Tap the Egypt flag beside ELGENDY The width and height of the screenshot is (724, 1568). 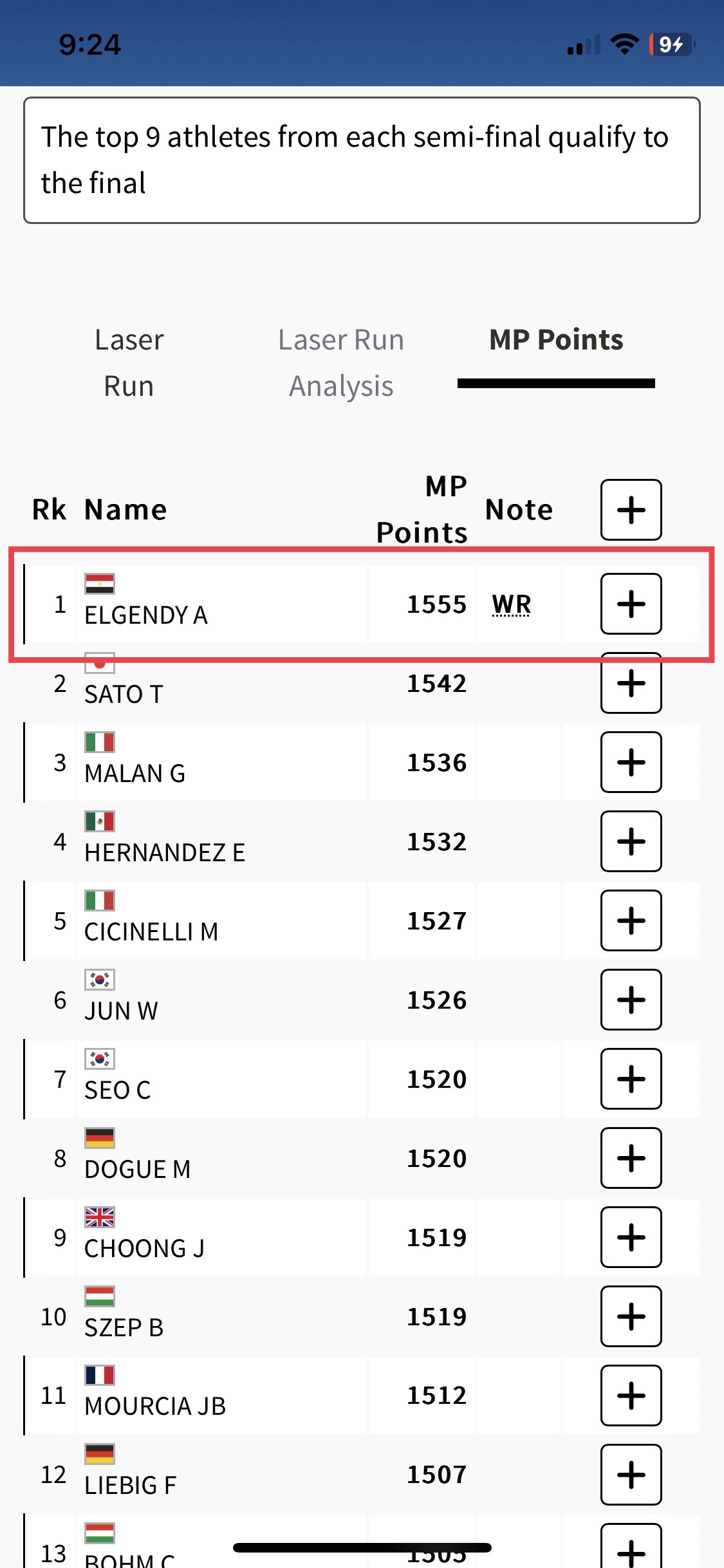100,584
